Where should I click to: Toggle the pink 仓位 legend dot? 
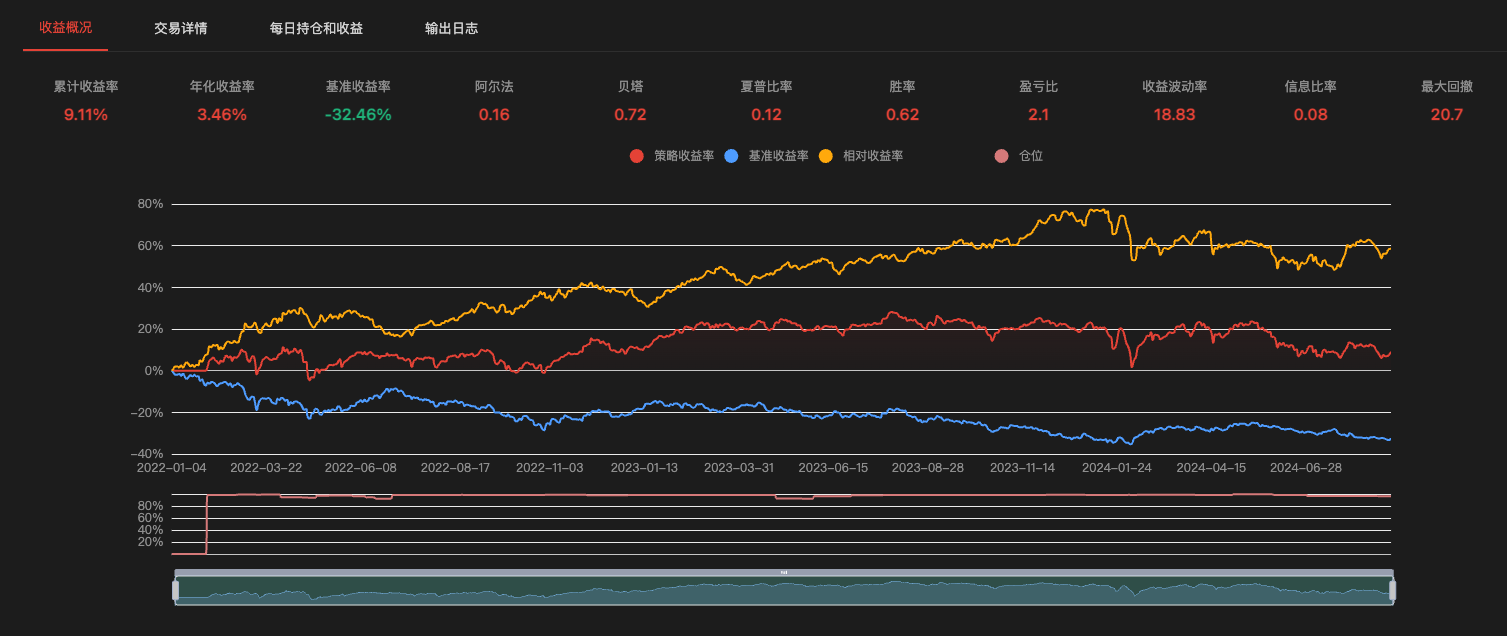[1001, 156]
